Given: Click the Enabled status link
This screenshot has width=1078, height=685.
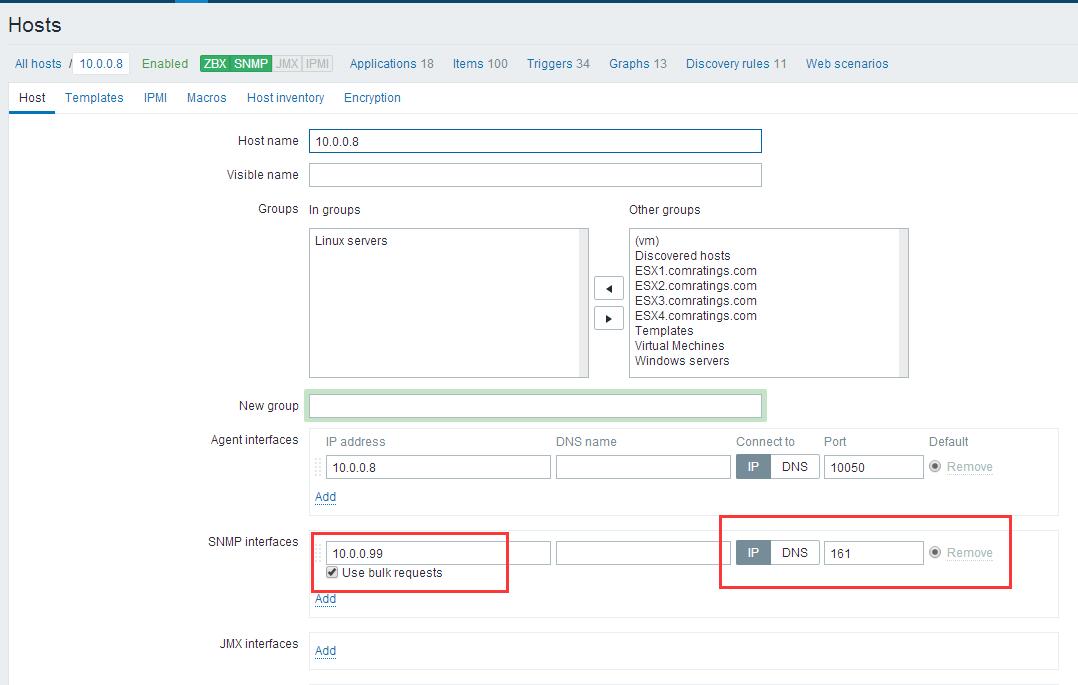Looking at the screenshot, I should tap(165, 63).
